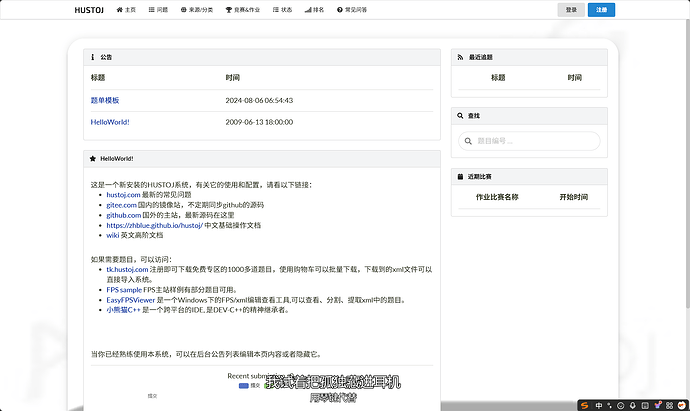Click the Sogou input method S icon
Image resolution: width=690 pixels, height=411 pixels.
pyautogui.click(x=584, y=405)
